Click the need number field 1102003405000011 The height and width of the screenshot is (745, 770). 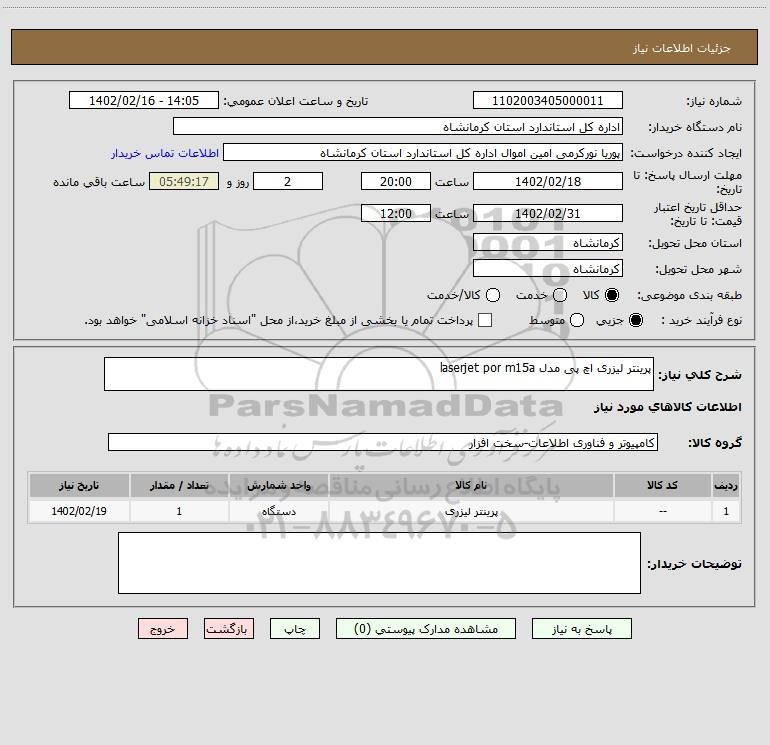tap(548, 100)
